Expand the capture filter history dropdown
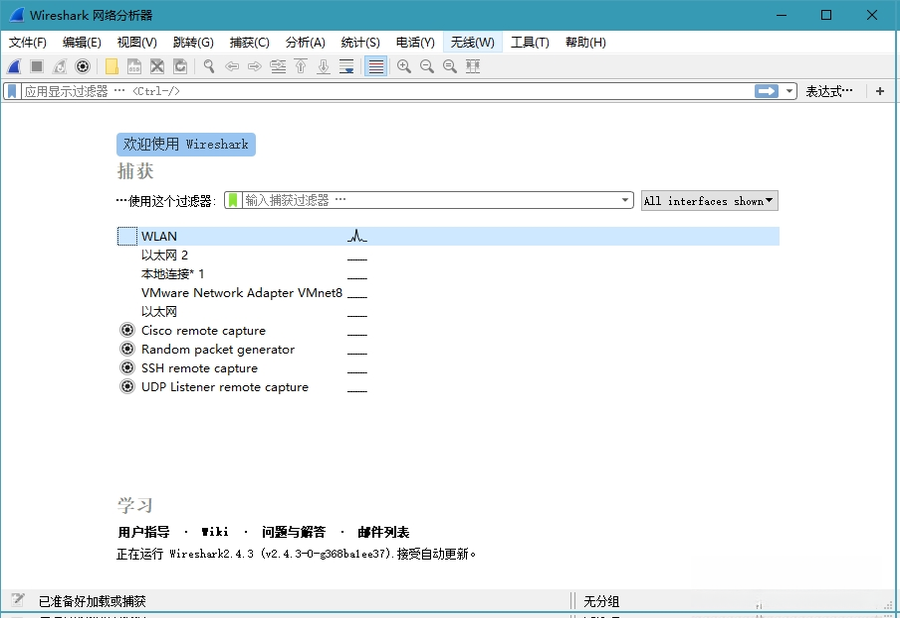Image resolution: width=900 pixels, height=618 pixels. 625,200
